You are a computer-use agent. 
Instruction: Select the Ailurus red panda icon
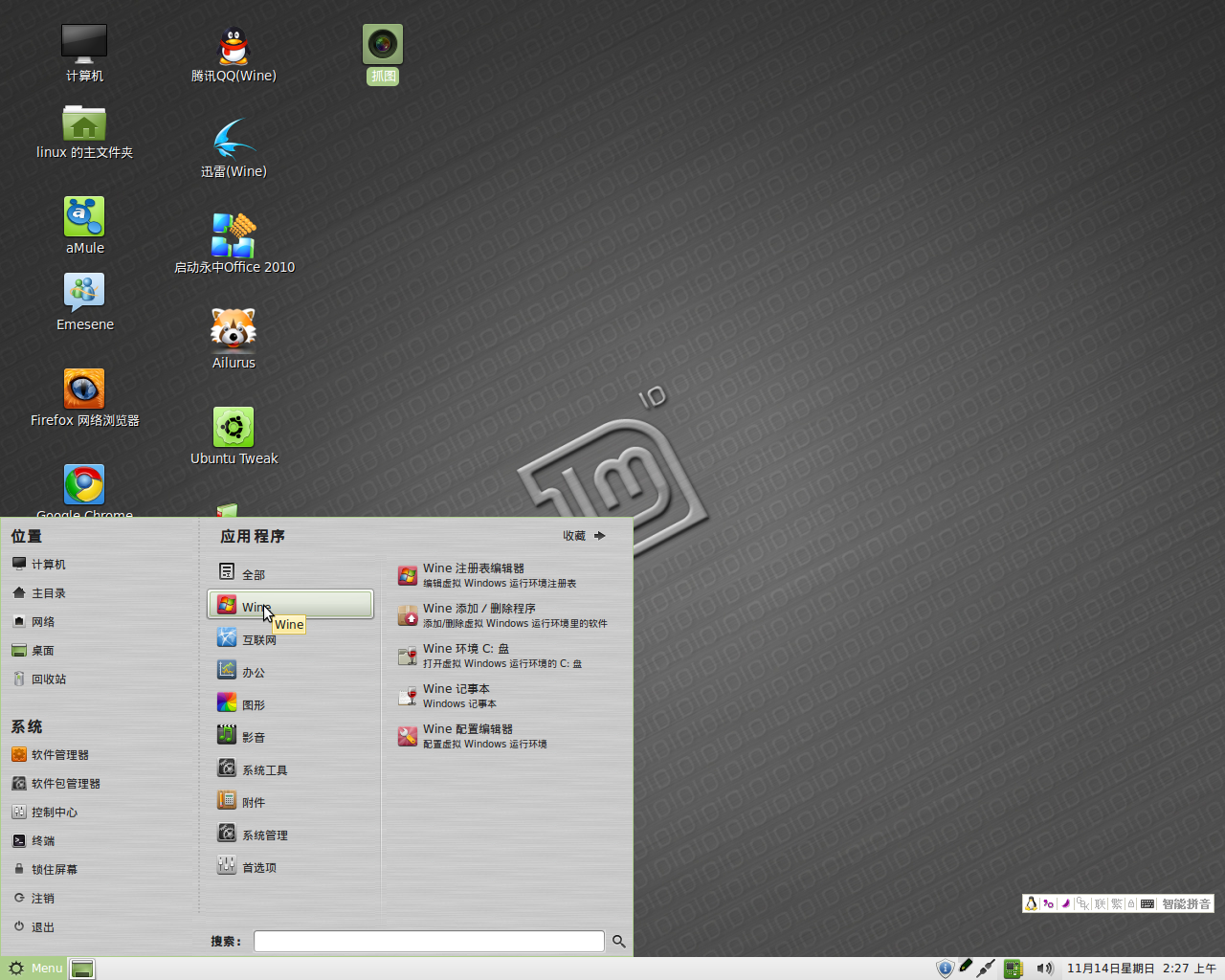(234, 339)
